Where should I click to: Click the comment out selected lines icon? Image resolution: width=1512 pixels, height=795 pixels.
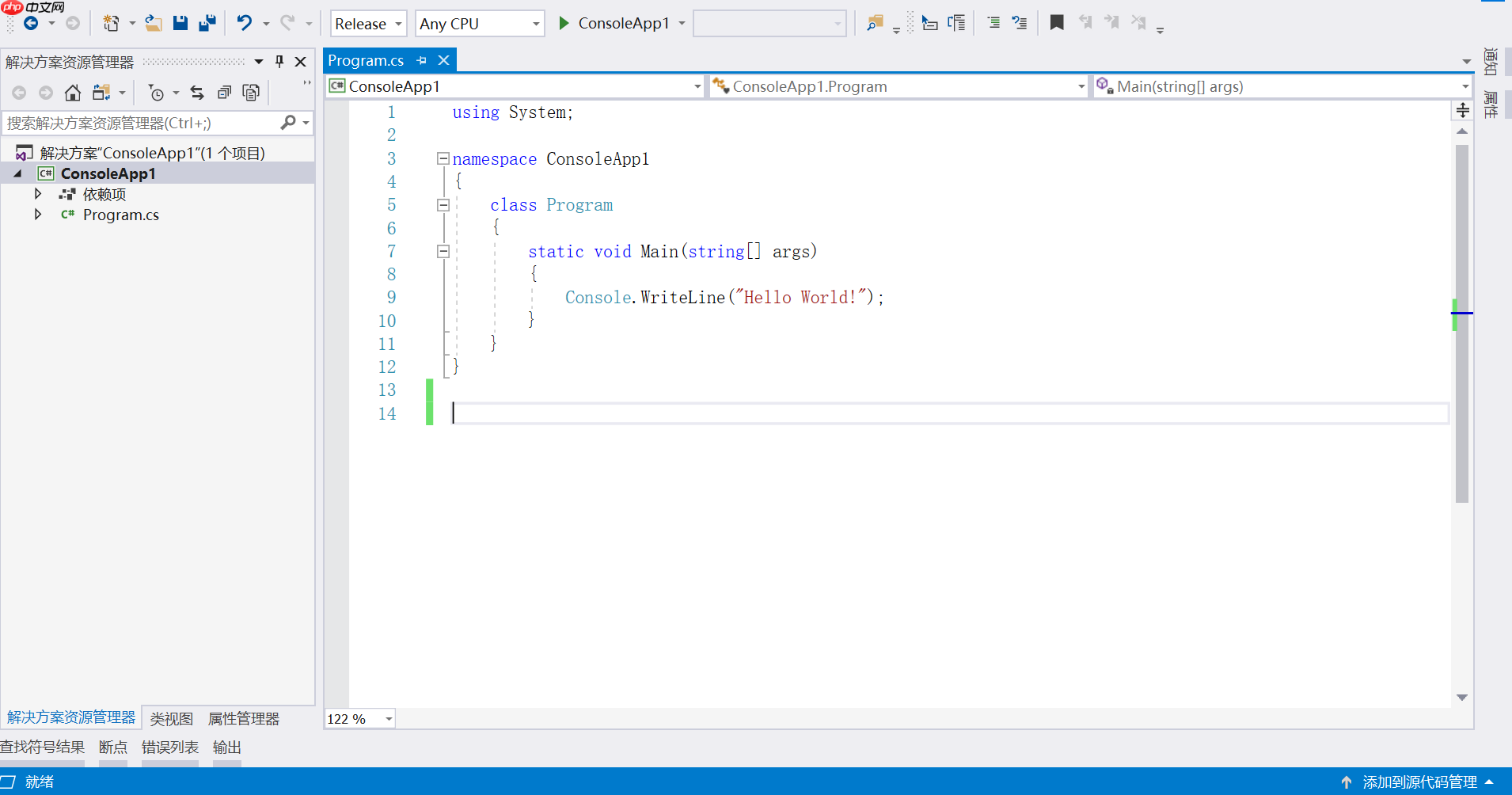[993, 23]
